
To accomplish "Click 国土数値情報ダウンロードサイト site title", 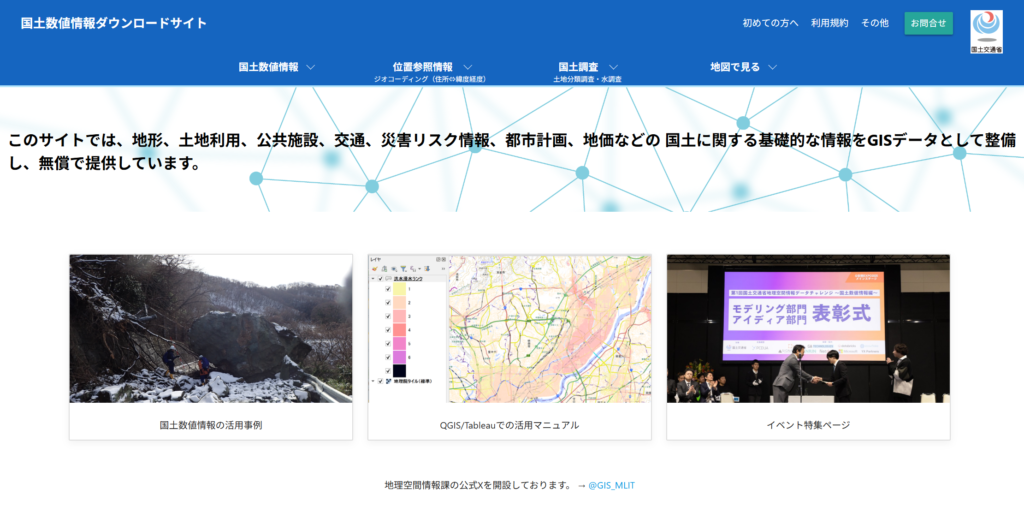I will point(114,23).
